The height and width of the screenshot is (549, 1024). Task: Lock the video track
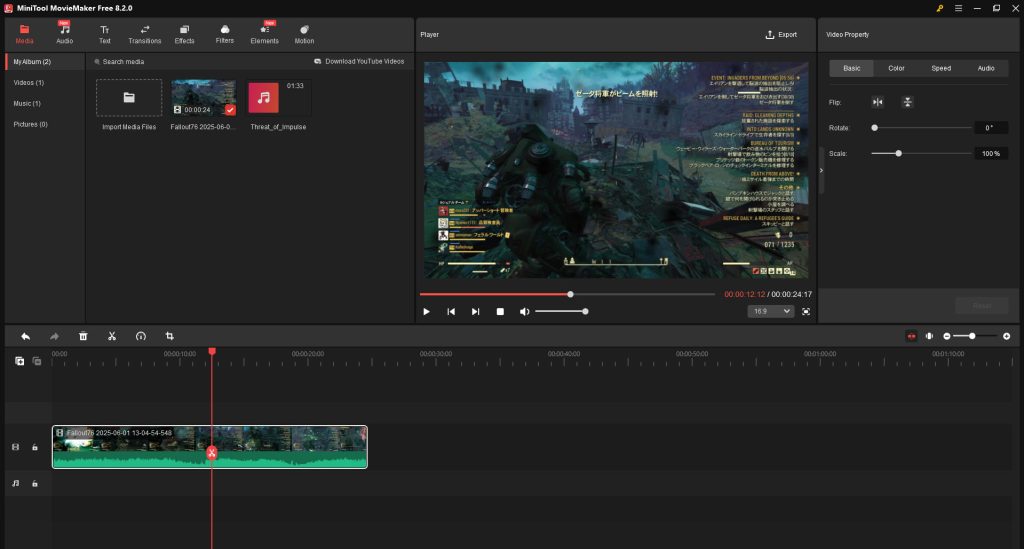tap(35, 447)
